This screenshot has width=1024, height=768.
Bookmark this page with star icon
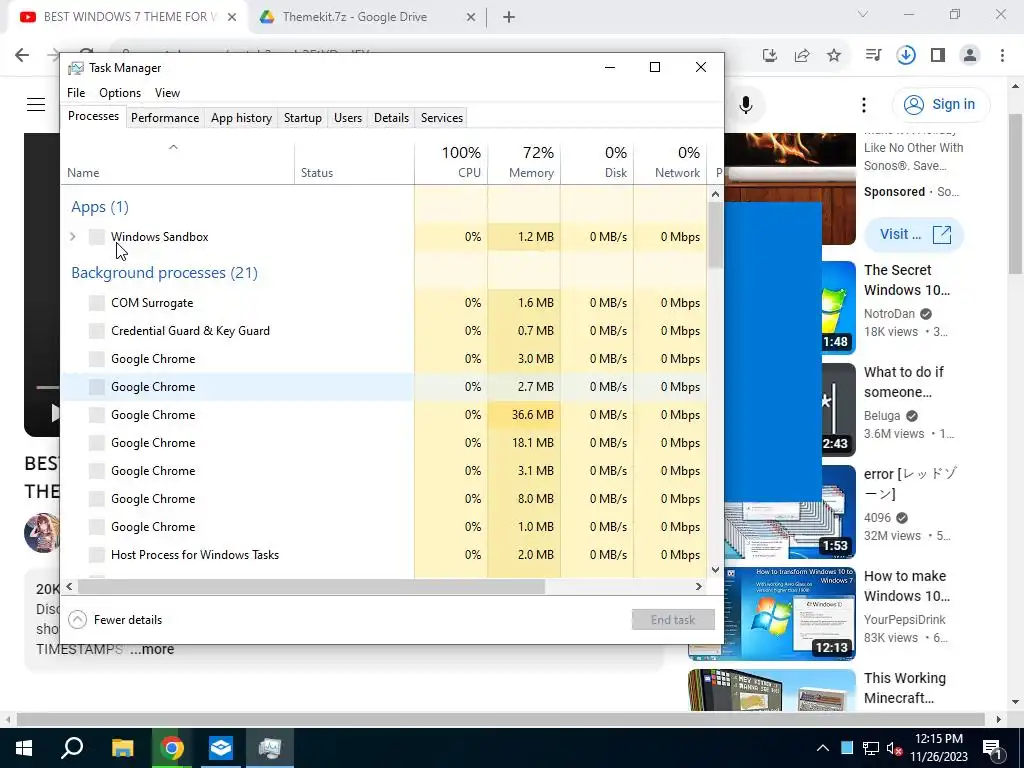pos(834,56)
